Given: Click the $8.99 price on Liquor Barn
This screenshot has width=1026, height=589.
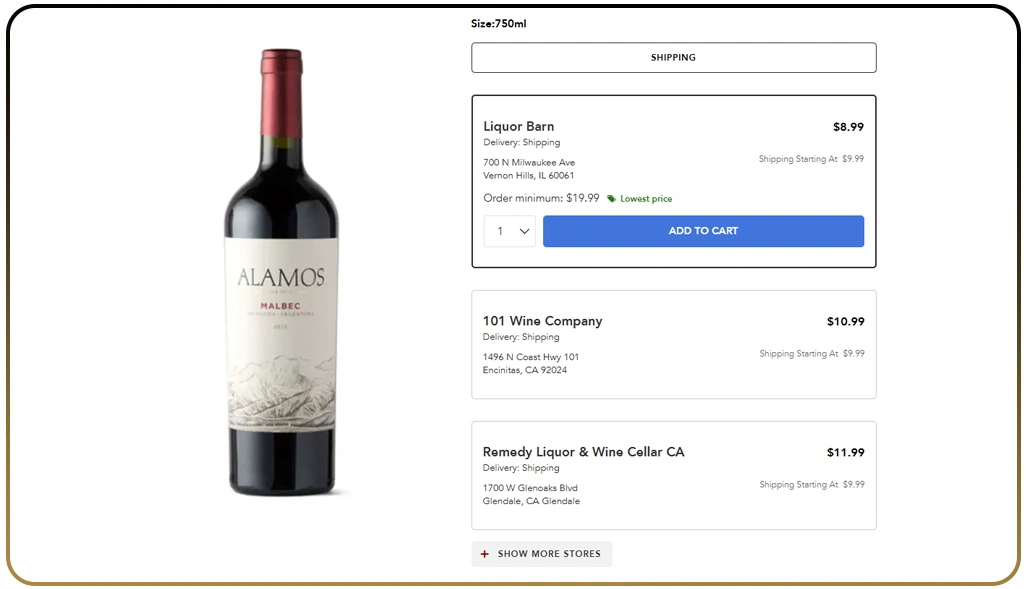Looking at the screenshot, I should pyautogui.click(x=847, y=127).
